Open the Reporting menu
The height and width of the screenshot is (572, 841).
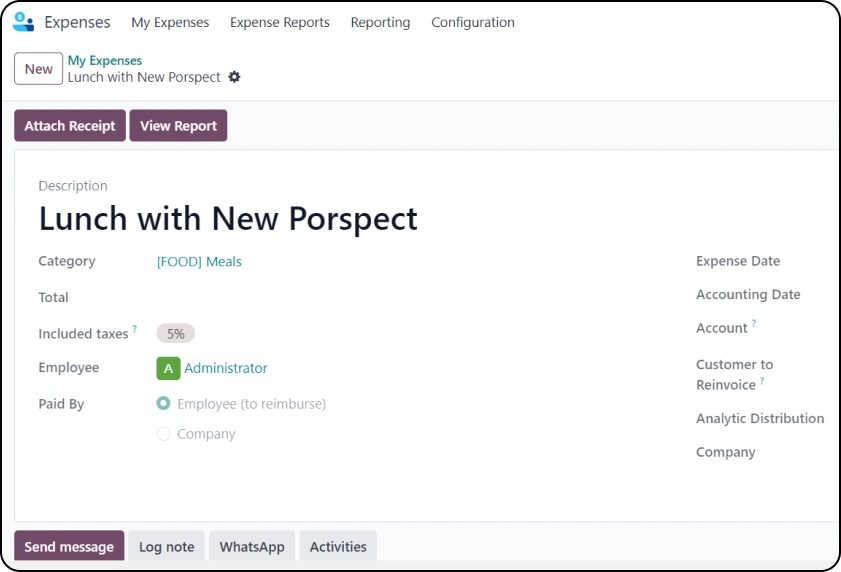[x=380, y=23]
